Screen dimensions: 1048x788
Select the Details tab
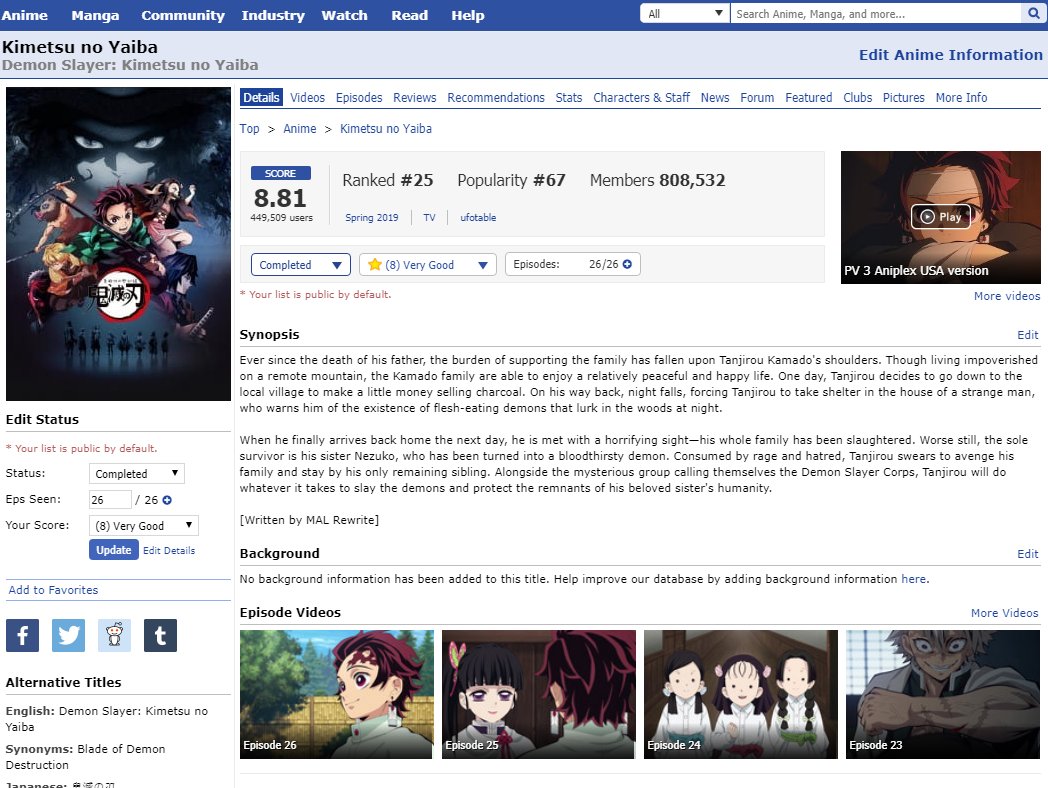pyautogui.click(x=261, y=98)
